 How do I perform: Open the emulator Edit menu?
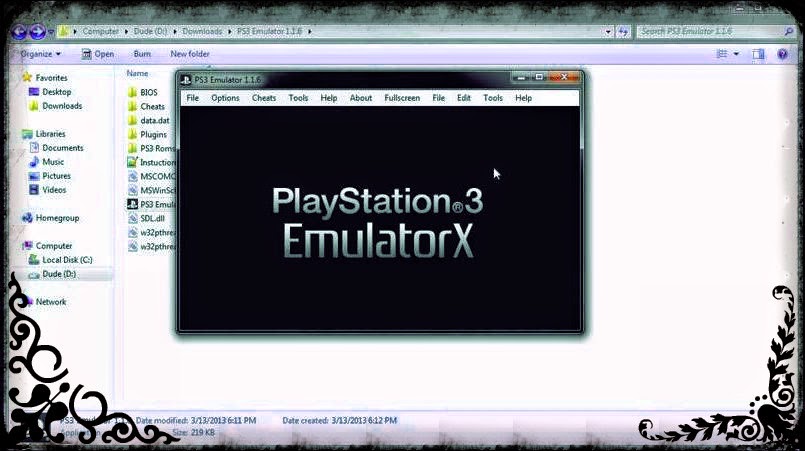pyautogui.click(x=464, y=98)
